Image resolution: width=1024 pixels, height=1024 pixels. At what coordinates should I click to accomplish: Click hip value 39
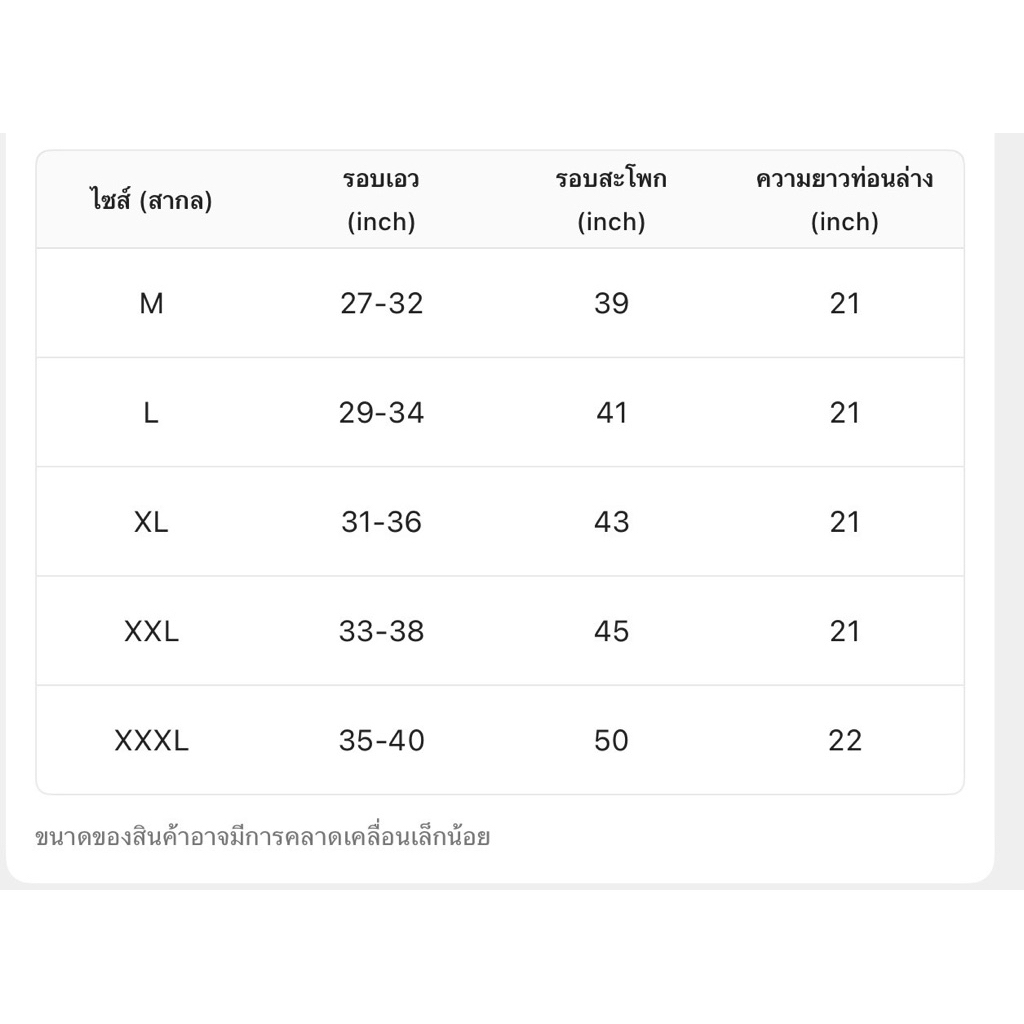[x=611, y=304]
